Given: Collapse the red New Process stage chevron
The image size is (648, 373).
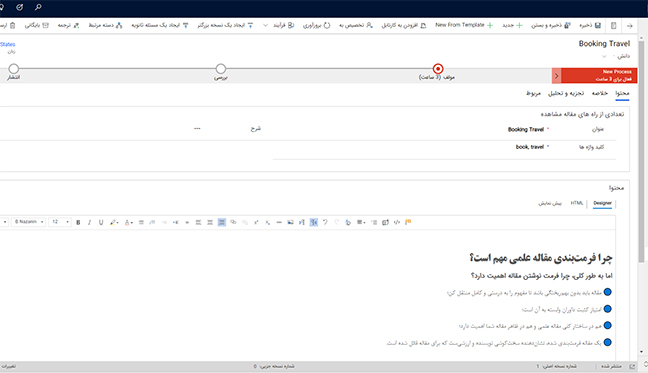Looking at the screenshot, I should pos(556,76).
